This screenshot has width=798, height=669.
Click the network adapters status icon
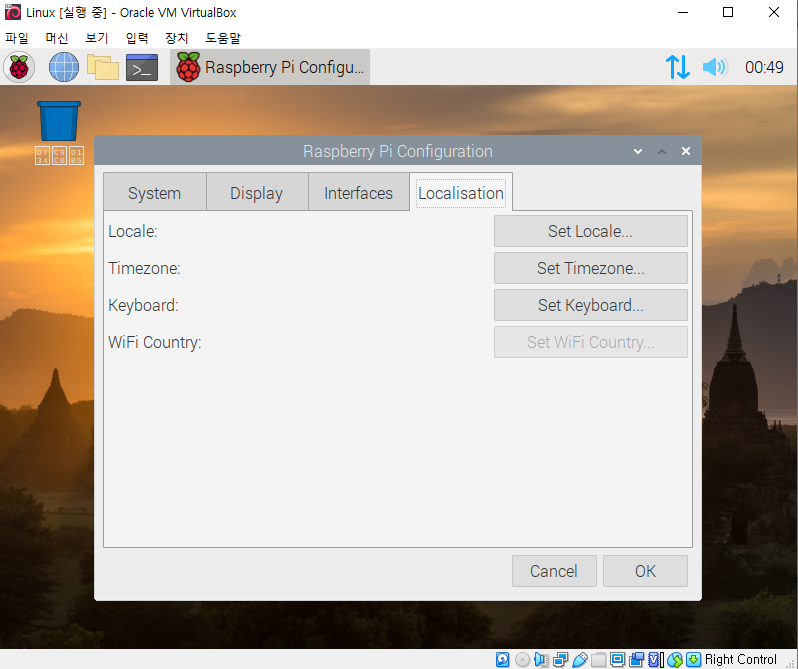coord(560,659)
